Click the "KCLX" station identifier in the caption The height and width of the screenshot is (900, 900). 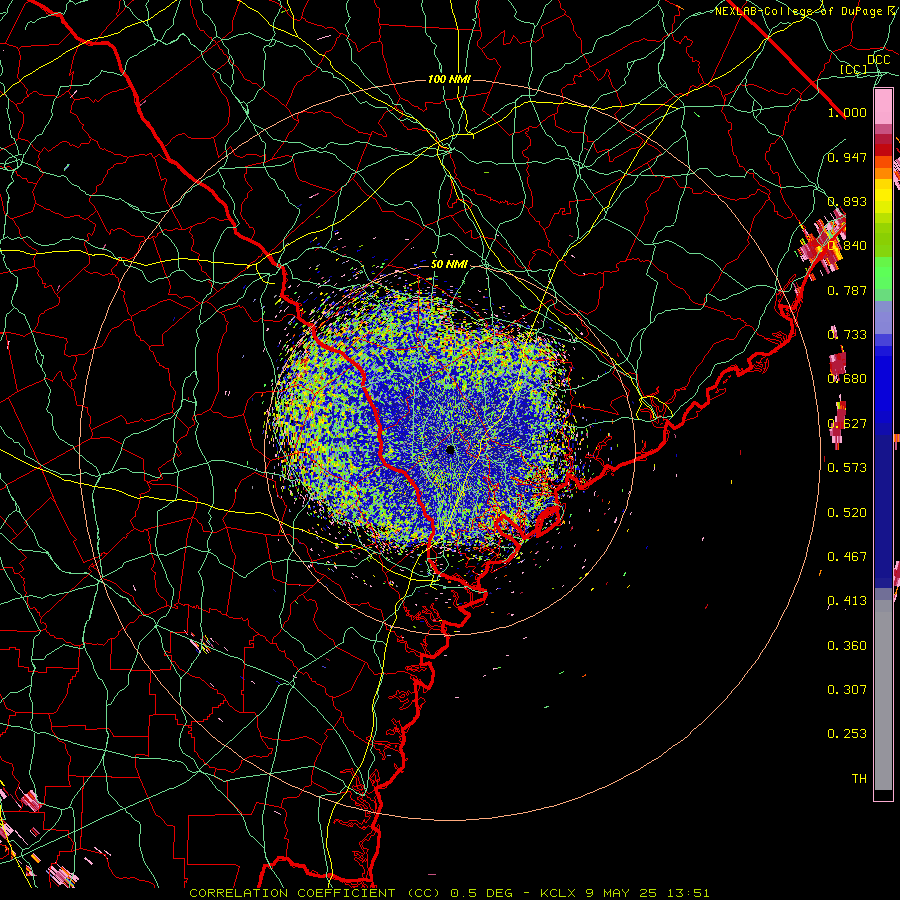[x=557, y=893]
